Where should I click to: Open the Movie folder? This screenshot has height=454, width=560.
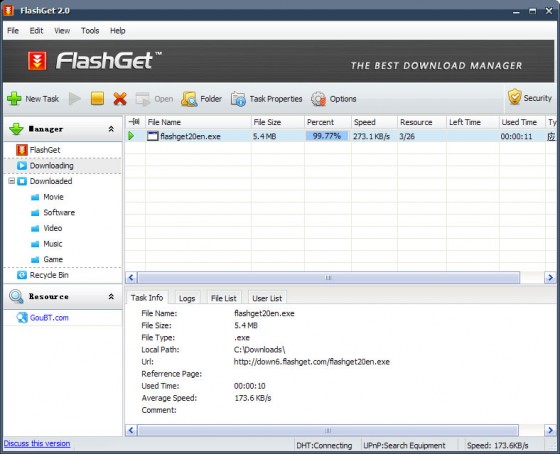pyautogui.click(x=53, y=197)
